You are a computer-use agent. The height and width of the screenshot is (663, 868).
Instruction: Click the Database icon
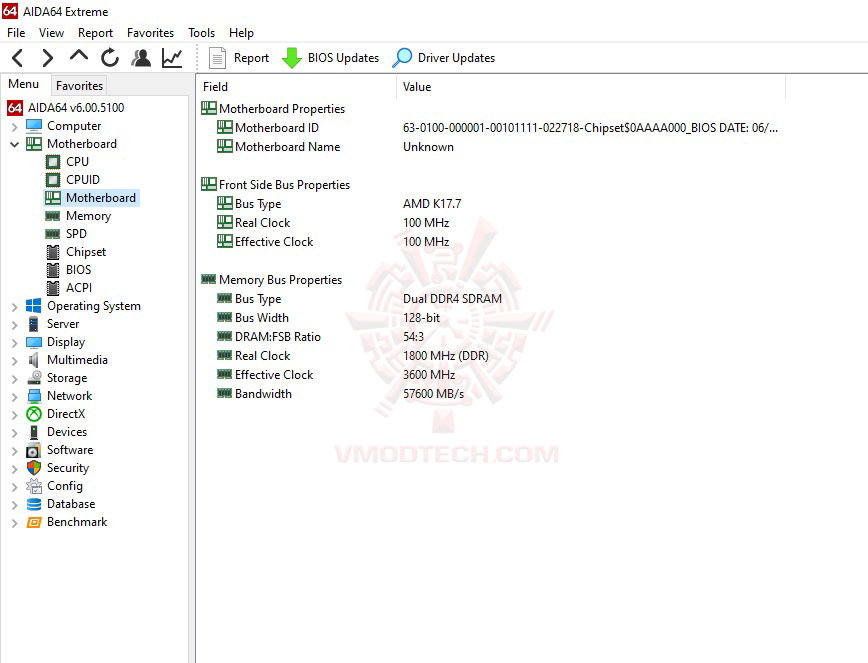[x=34, y=504]
